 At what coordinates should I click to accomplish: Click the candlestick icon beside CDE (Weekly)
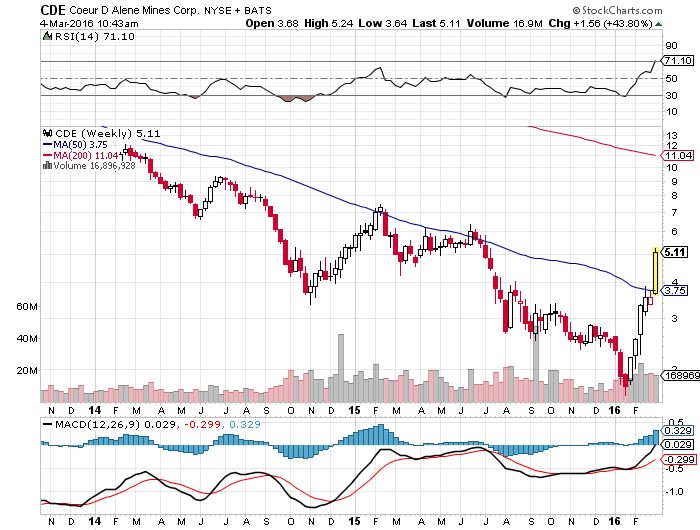47,133
